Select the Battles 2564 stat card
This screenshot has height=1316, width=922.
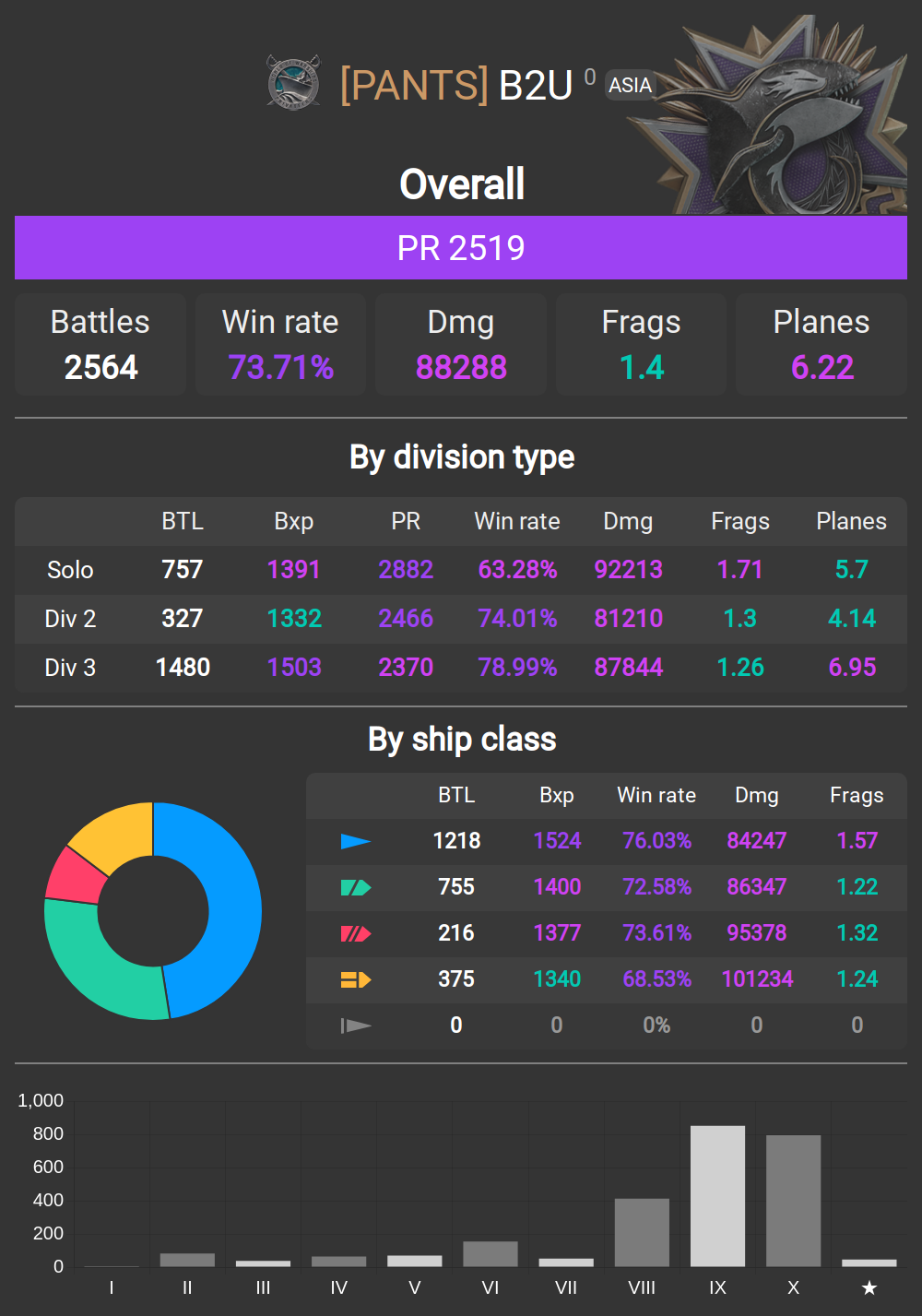pyautogui.click(x=100, y=345)
